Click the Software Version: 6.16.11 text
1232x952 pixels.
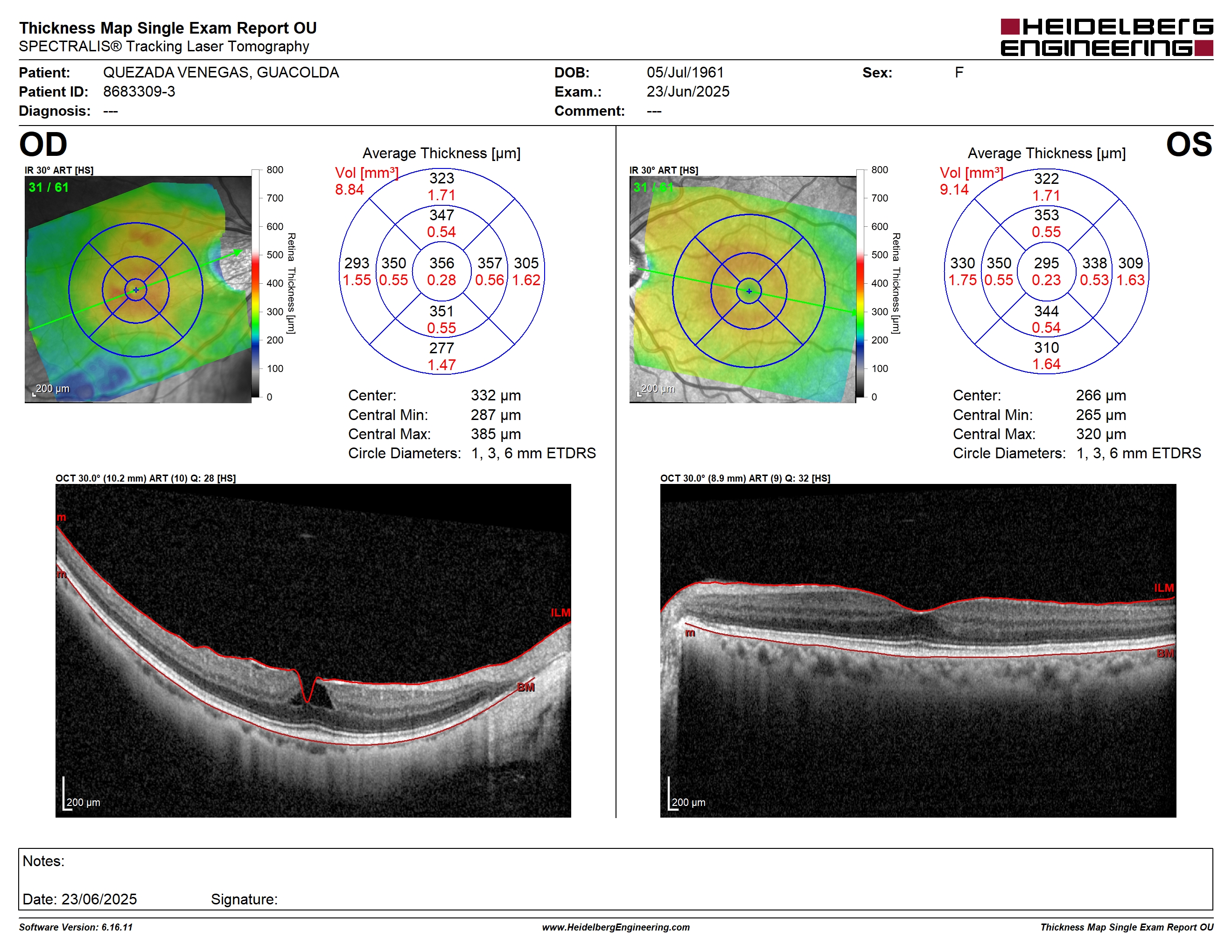coord(76,927)
